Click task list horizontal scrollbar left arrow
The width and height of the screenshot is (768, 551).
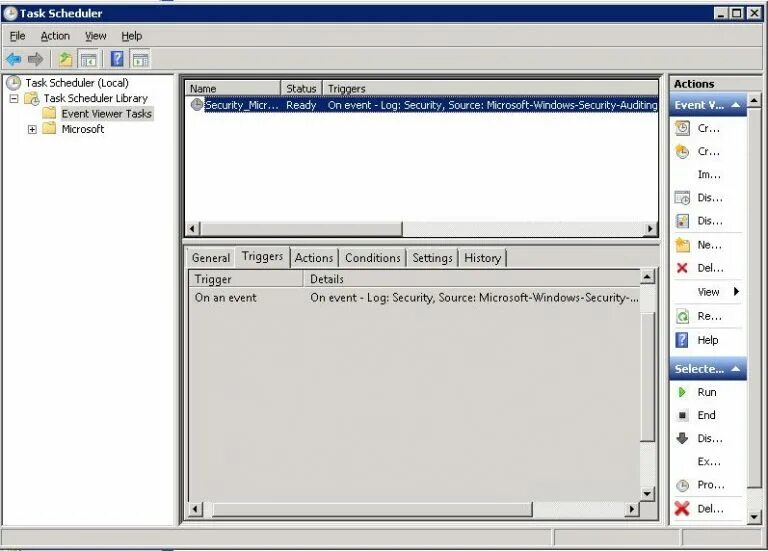pyautogui.click(x=192, y=229)
